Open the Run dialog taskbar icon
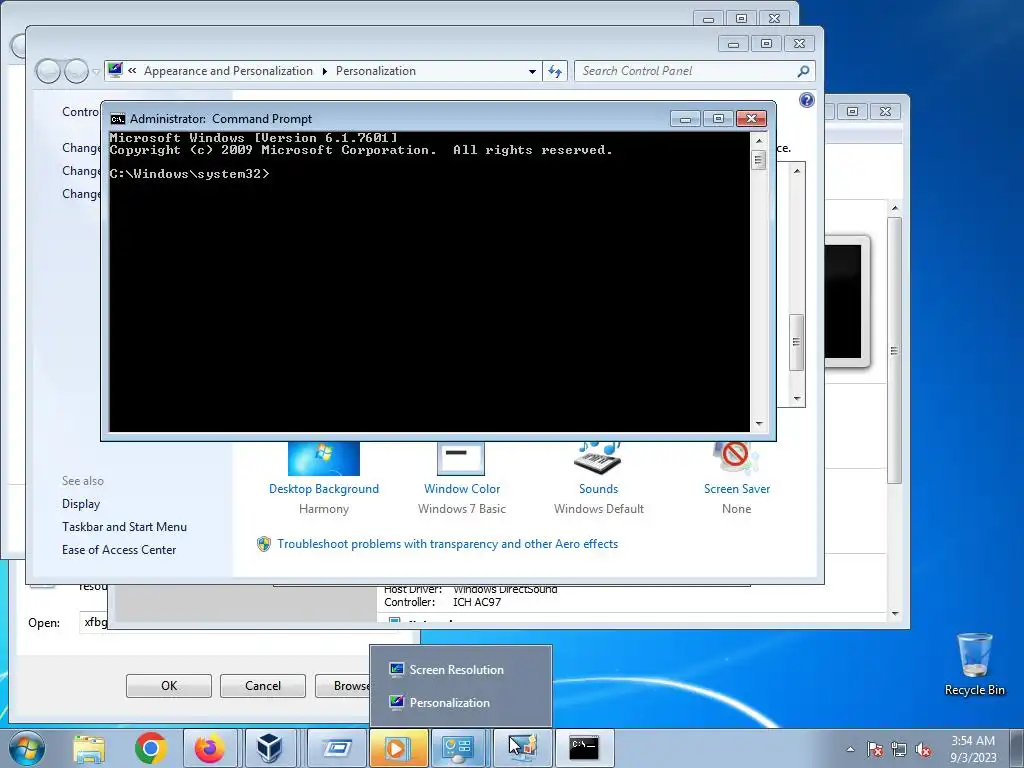1024x768 pixels. pos(337,748)
